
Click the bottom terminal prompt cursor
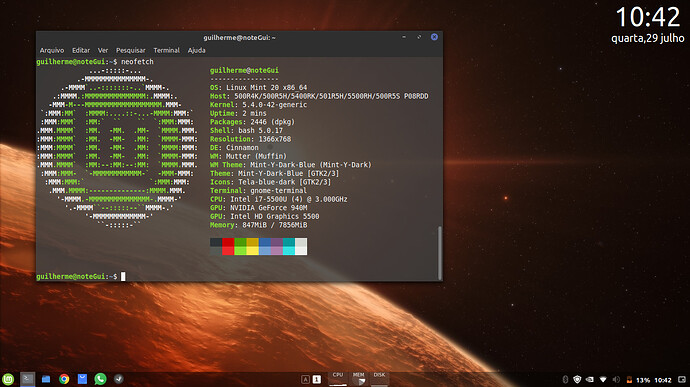click(x=123, y=276)
